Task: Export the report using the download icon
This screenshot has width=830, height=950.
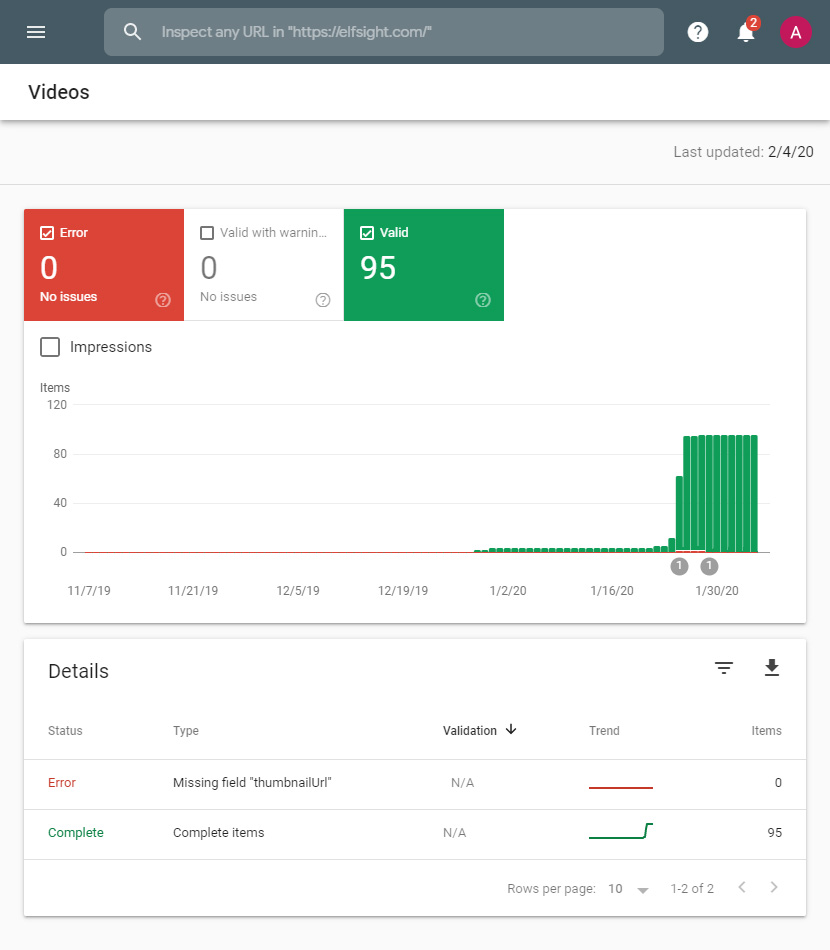Action: pyautogui.click(x=772, y=667)
